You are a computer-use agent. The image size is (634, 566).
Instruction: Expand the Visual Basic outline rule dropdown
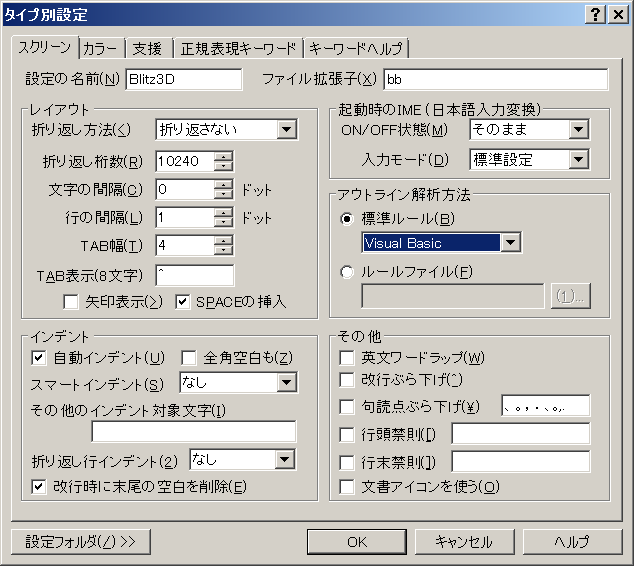511,242
